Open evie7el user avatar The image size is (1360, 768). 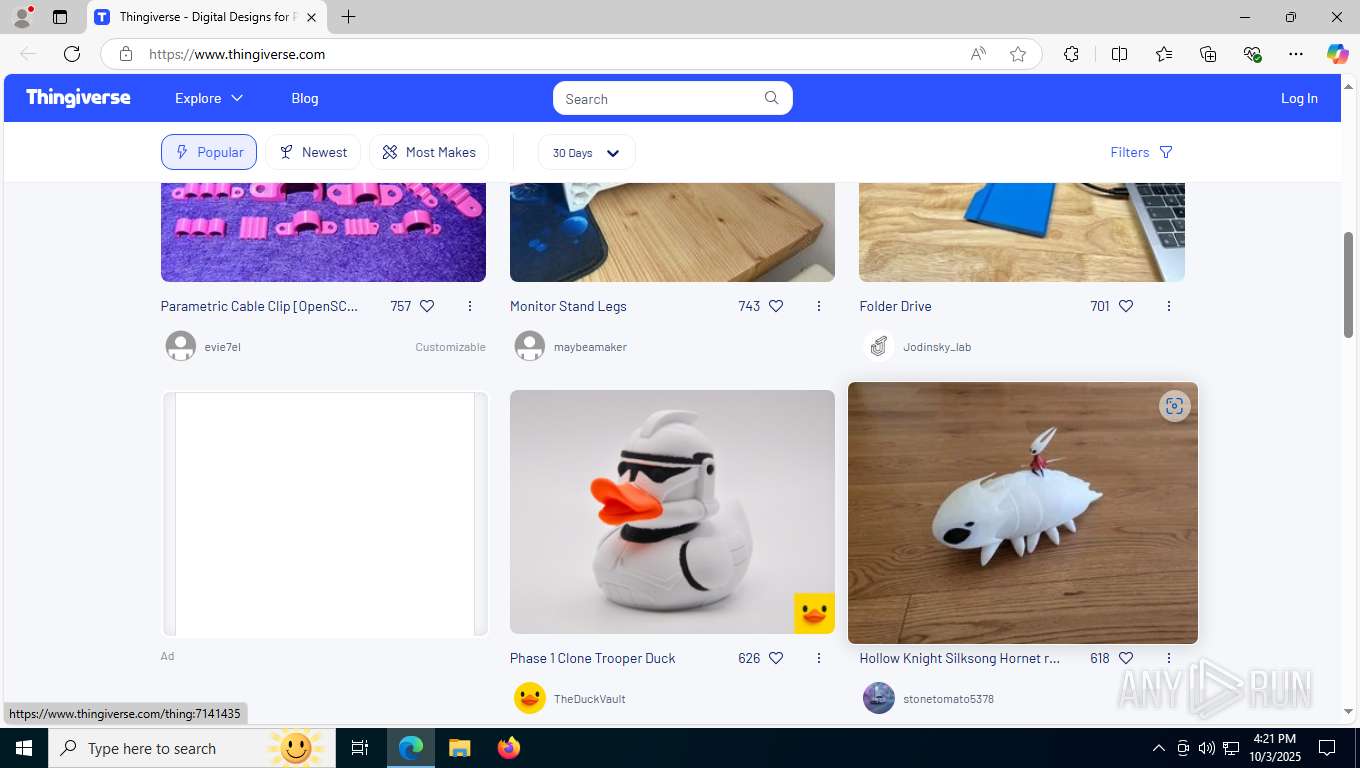pos(181,347)
